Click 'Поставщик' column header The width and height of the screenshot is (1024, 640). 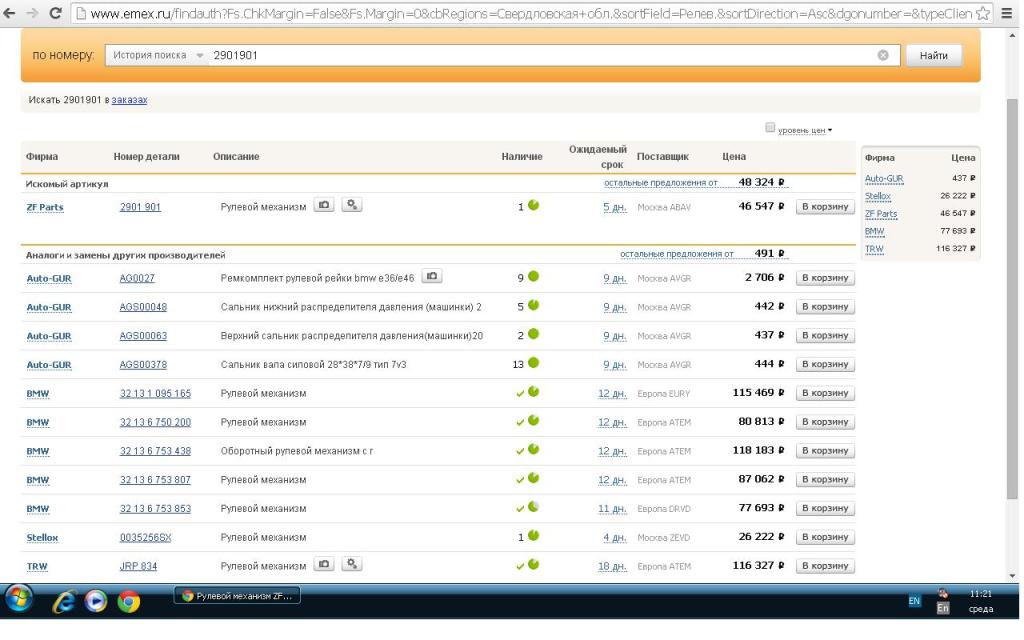pyautogui.click(x=662, y=157)
